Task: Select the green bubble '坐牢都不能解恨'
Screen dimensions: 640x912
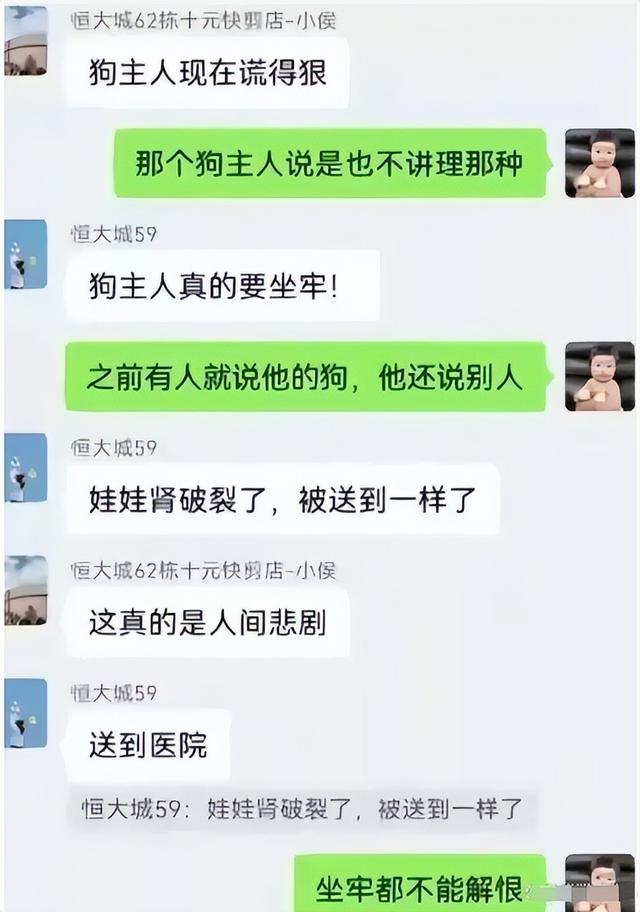Action: pos(421,884)
